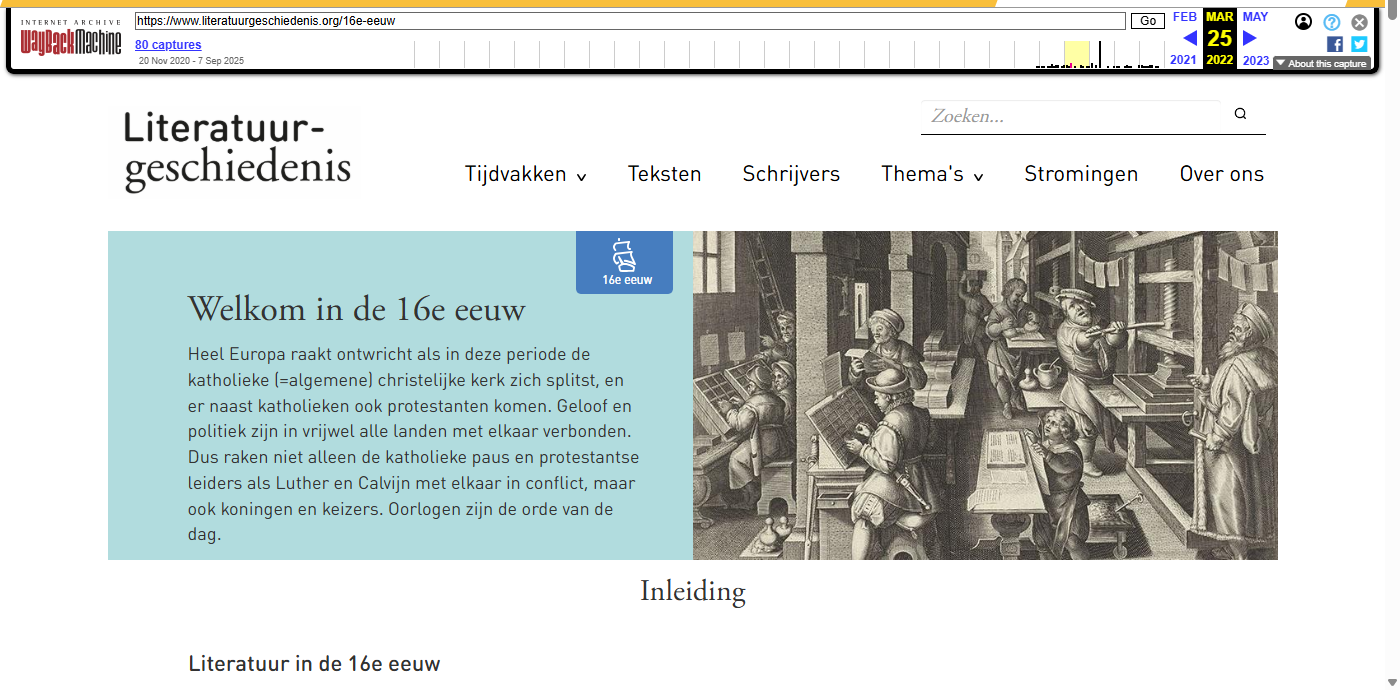1400x690 pixels.
Task: Close the Wayback toolbar
Action: tap(1359, 22)
